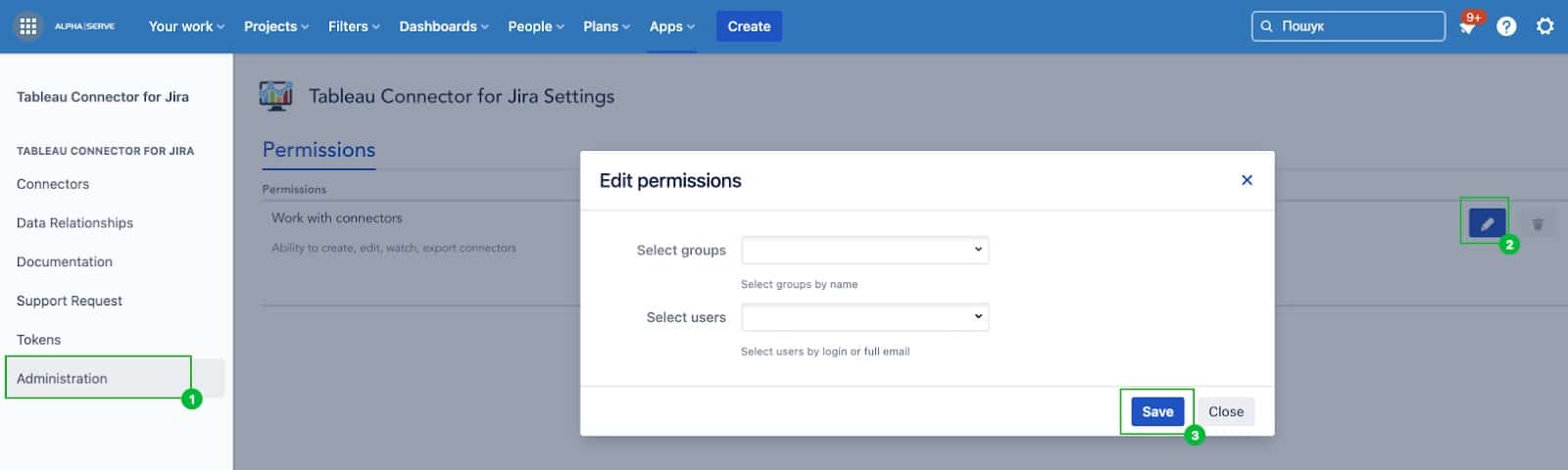The height and width of the screenshot is (470, 1568).
Task: Click the Work with connectors permission row
Action: [337, 218]
